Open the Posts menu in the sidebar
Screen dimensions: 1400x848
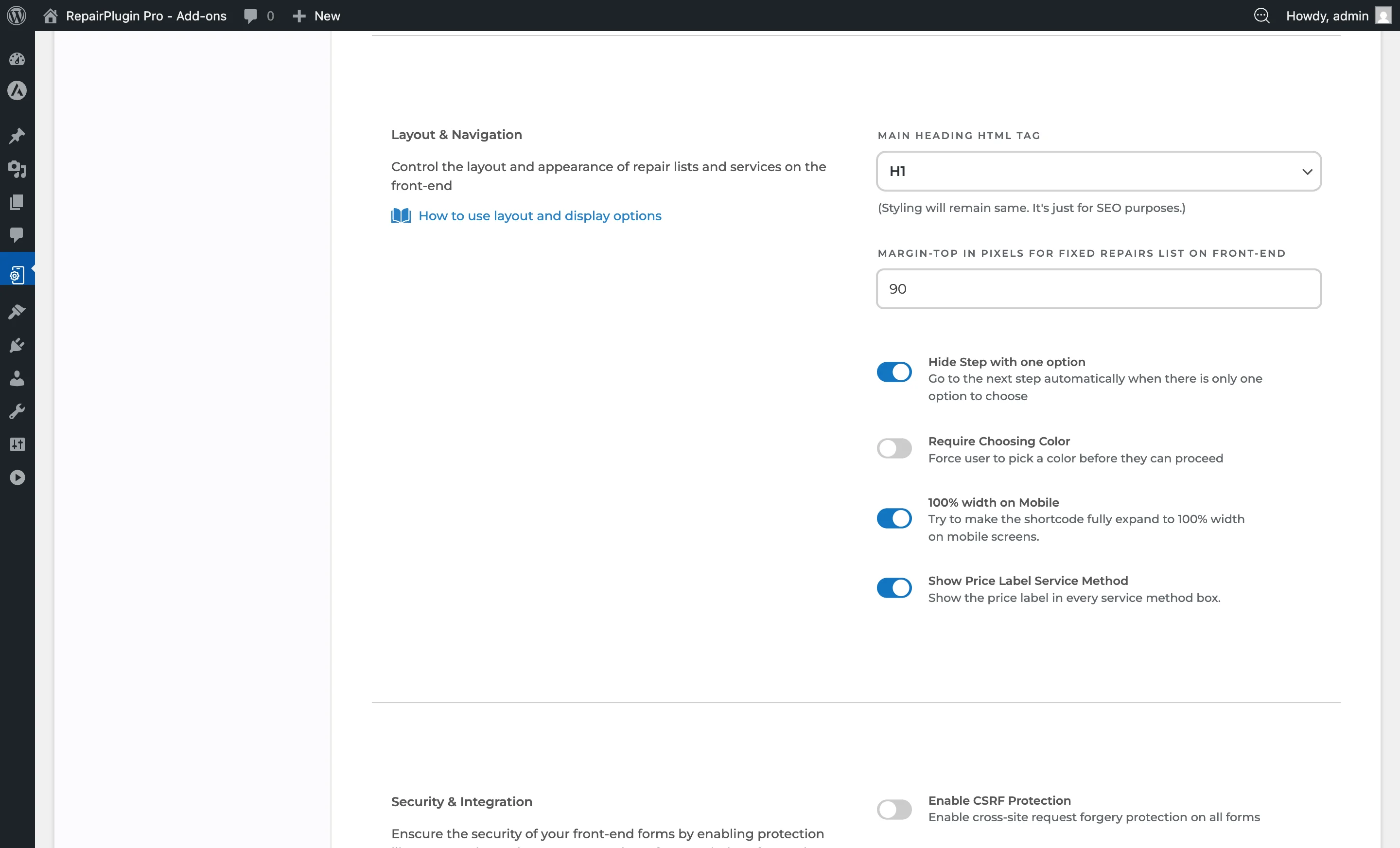(x=17, y=135)
